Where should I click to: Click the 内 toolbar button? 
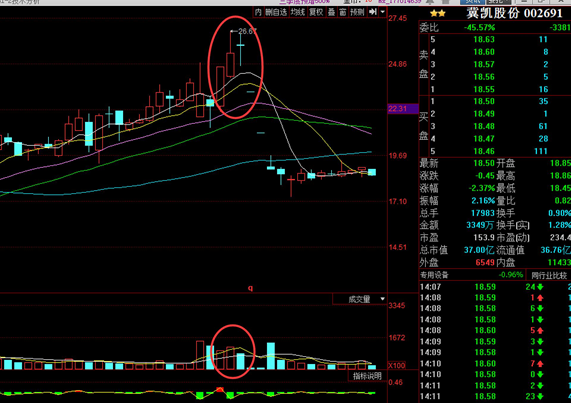[x=258, y=12]
